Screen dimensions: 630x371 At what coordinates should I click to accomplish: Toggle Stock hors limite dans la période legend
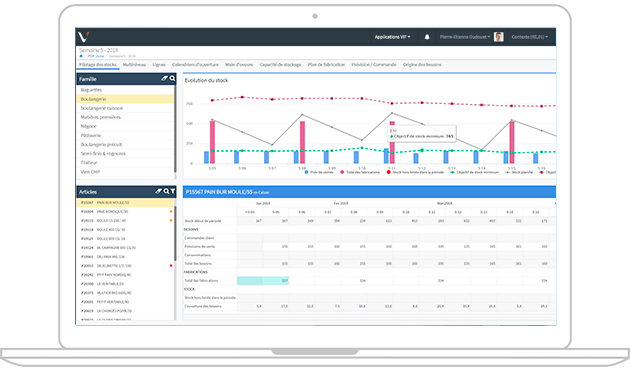(x=415, y=172)
